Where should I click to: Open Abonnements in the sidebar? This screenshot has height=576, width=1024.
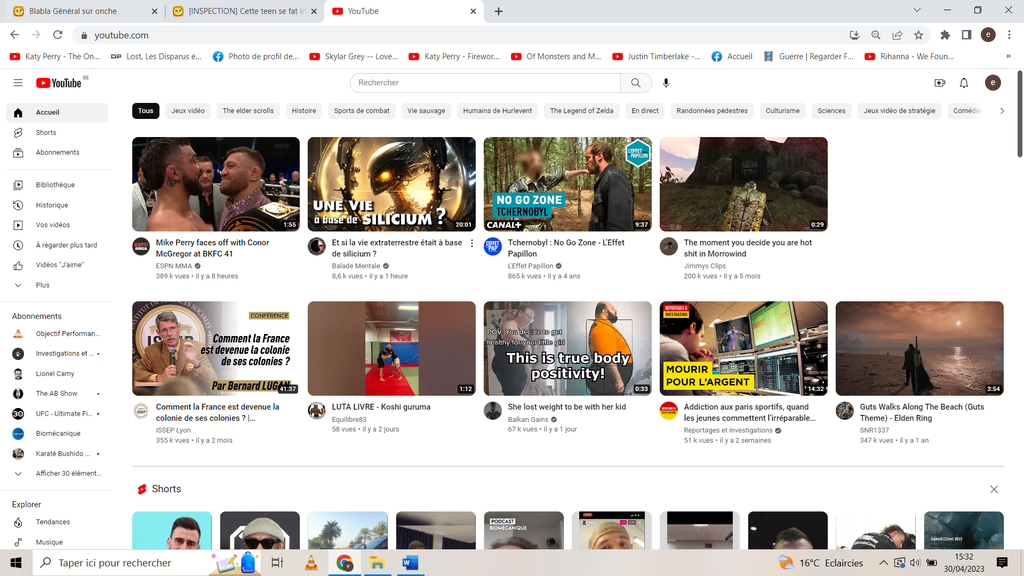coord(57,152)
